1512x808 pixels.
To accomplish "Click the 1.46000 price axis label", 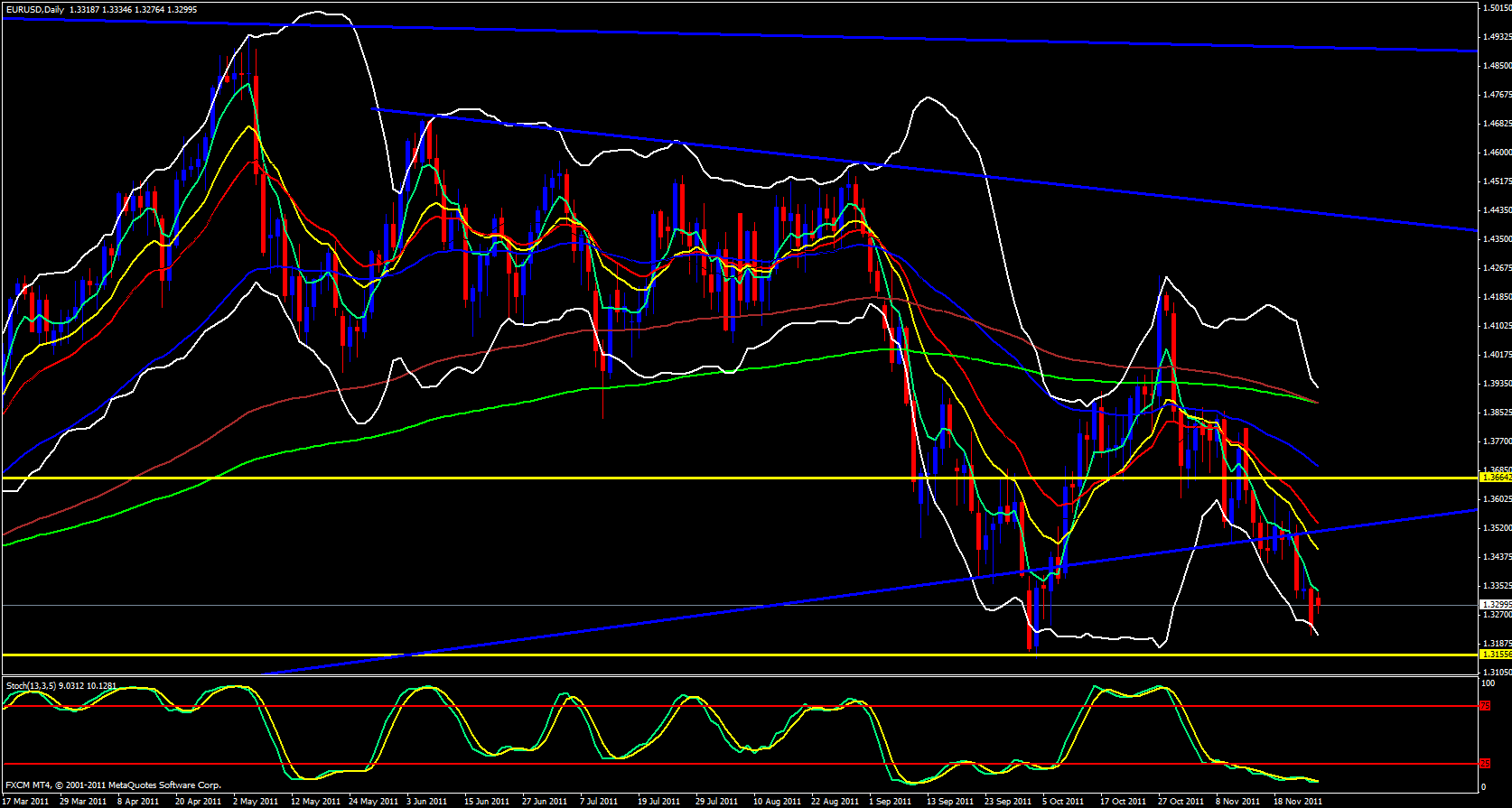I will [1497, 153].
